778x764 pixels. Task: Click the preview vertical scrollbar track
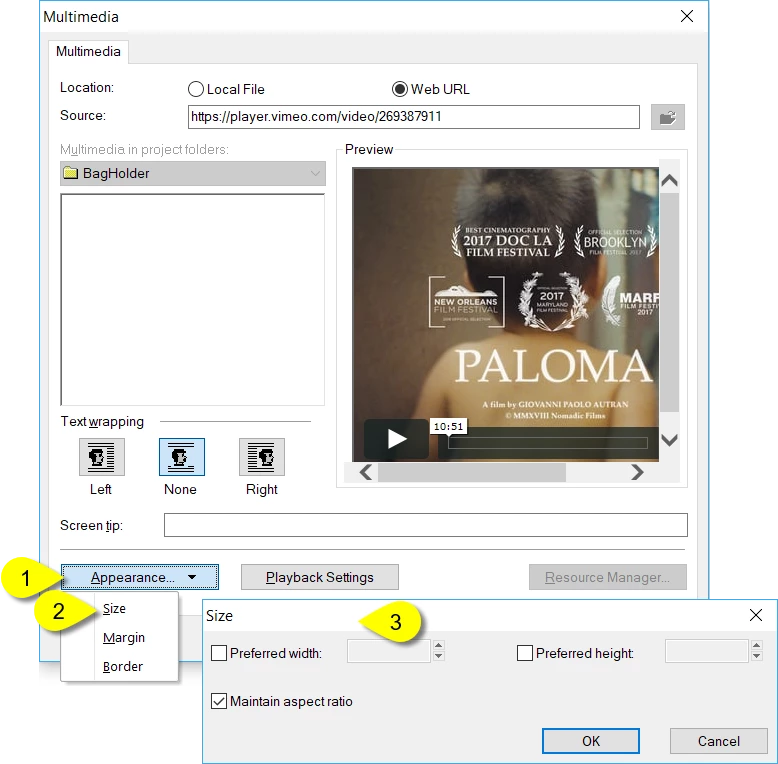(669, 303)
